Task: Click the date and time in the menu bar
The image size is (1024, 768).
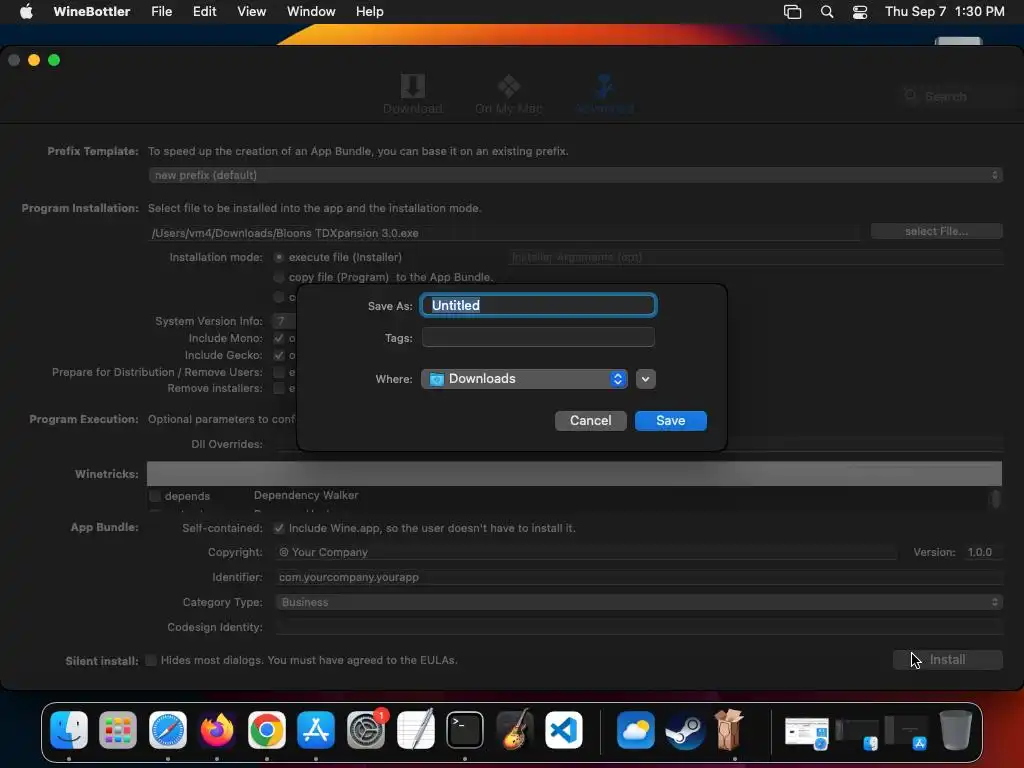Action: tap(944, 11)
